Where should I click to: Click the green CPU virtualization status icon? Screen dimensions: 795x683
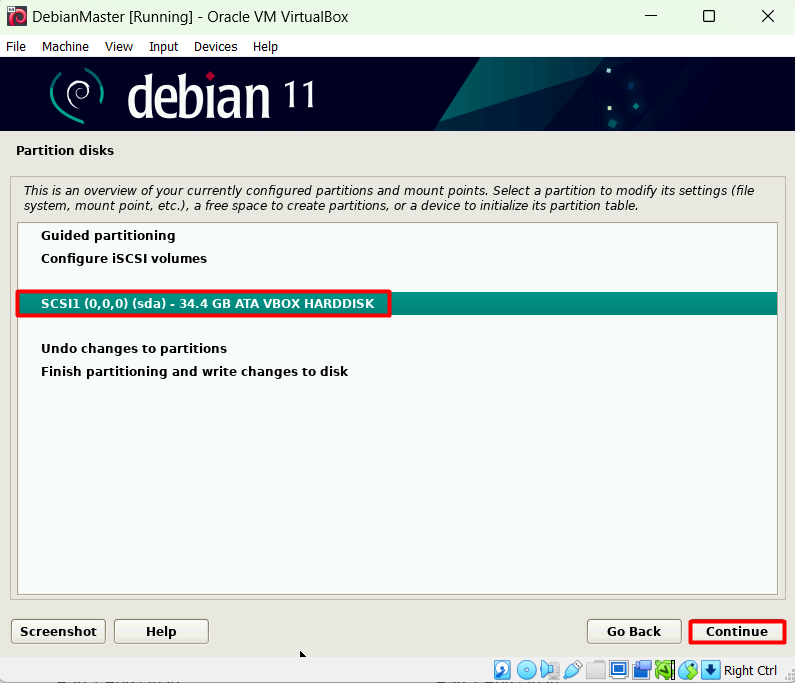665,670
